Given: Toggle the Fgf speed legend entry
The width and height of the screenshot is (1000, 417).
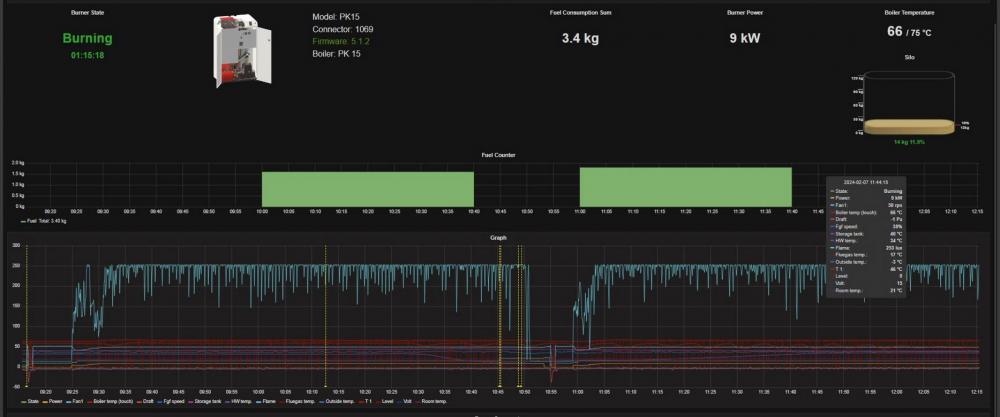Looking at the screenshot, I should pyautogui.click(x=171, y=402).
